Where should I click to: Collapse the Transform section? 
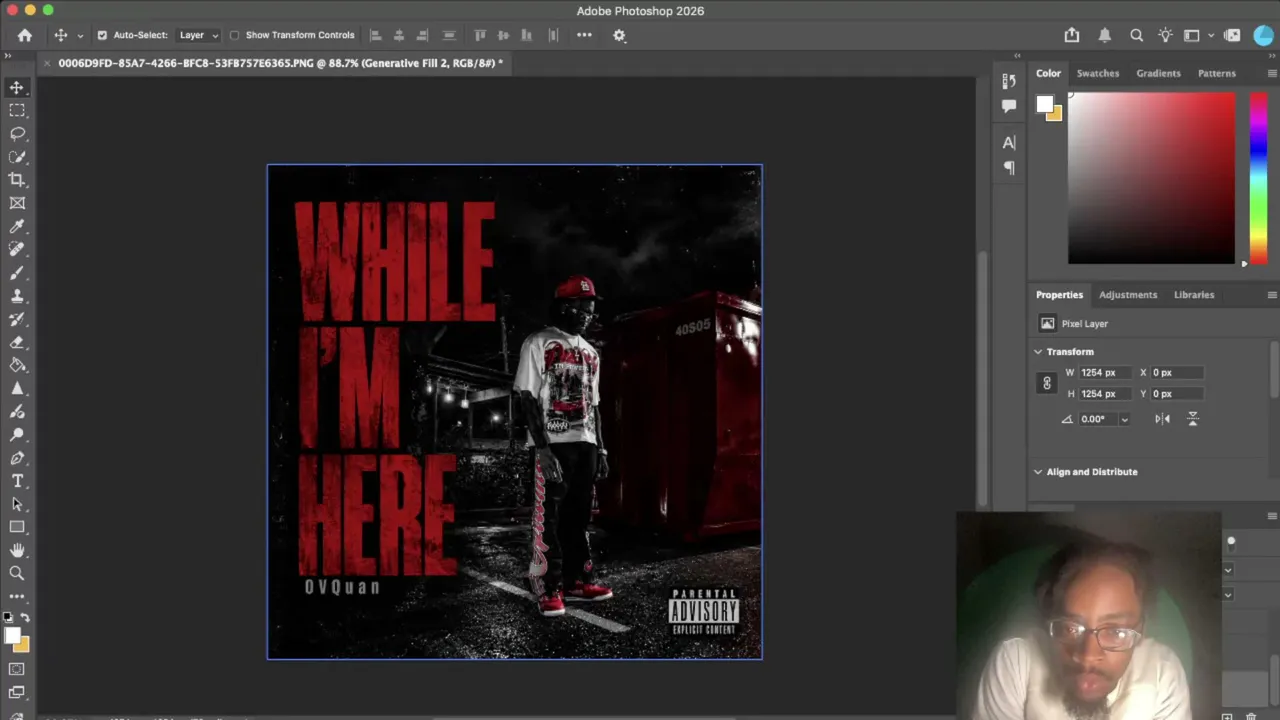pos(1038,352)
